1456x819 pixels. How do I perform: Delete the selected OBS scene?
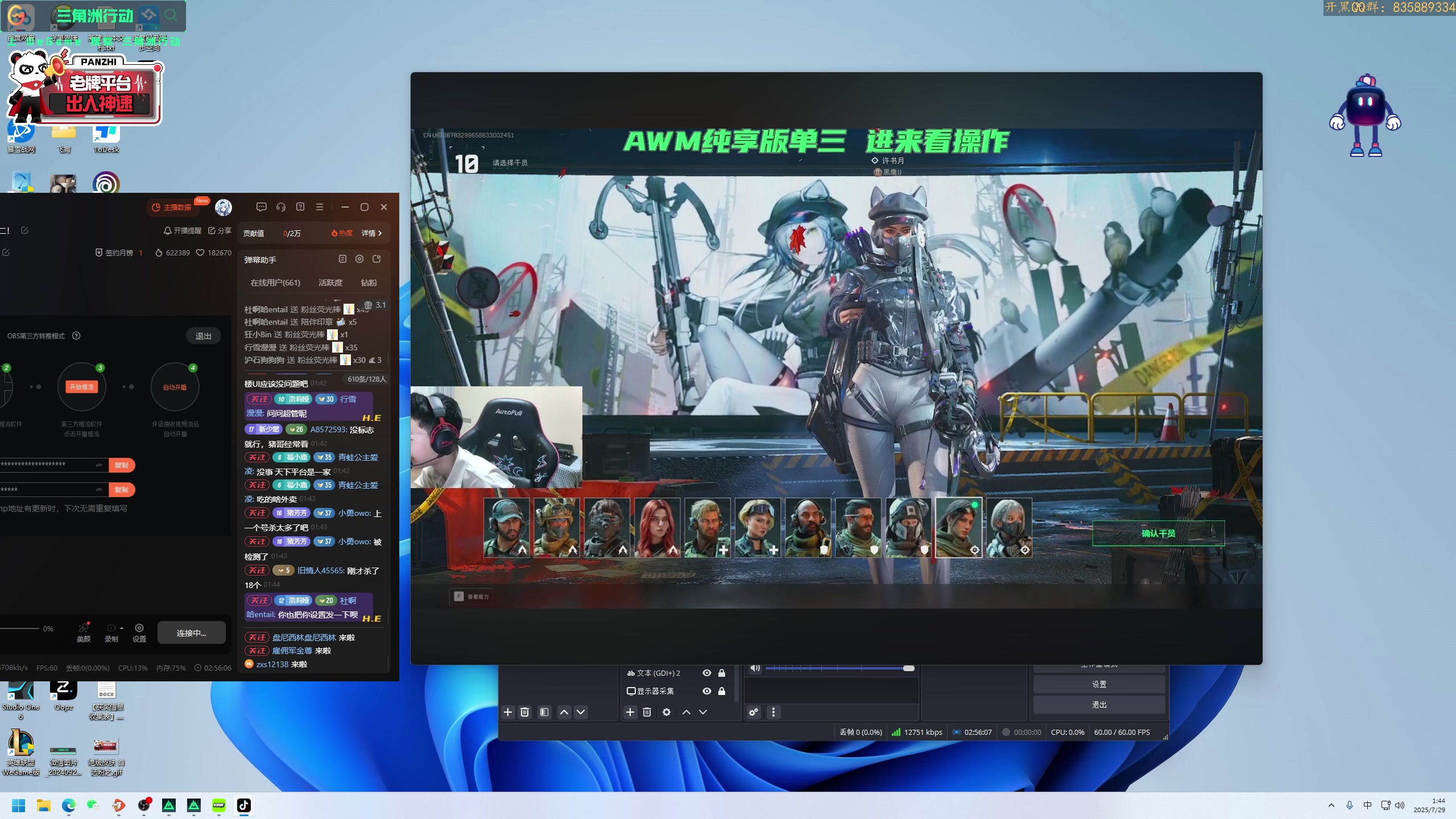pyautogui.click(x=525, y=712)
